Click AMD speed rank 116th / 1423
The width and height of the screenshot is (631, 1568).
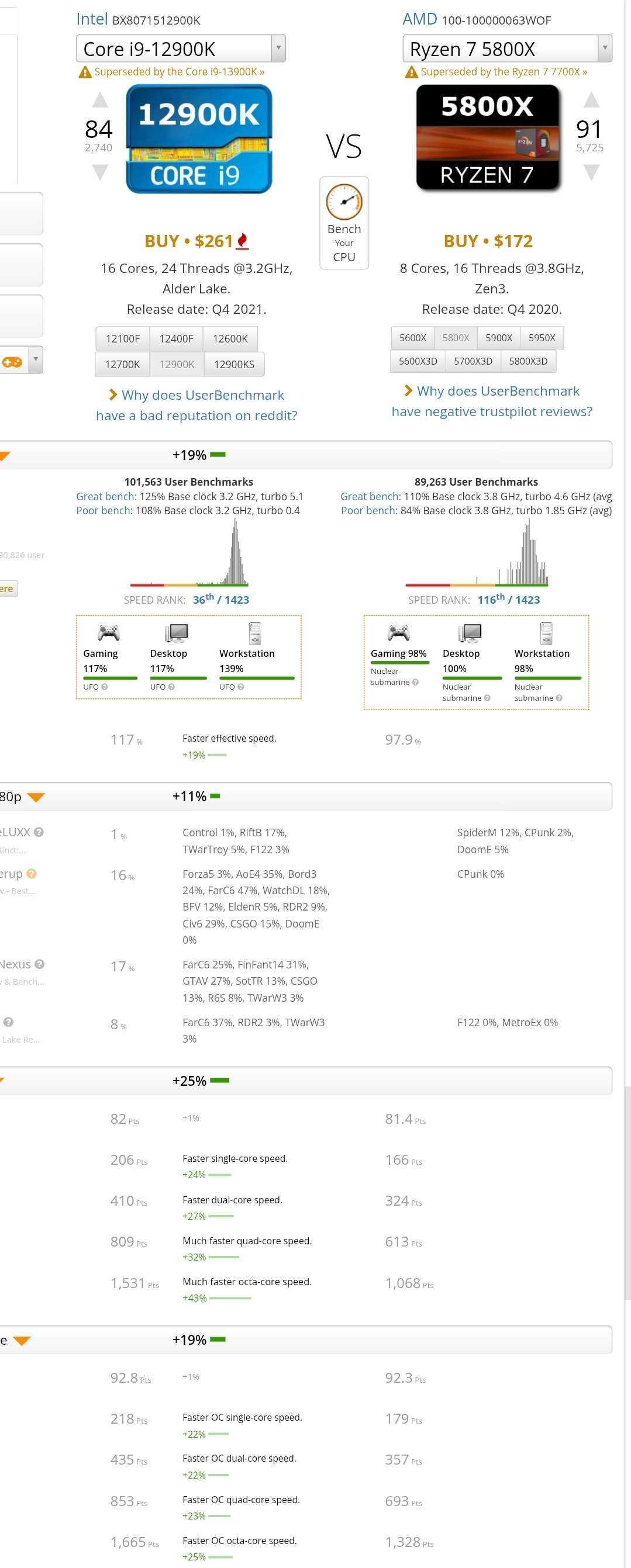point(509,600)
